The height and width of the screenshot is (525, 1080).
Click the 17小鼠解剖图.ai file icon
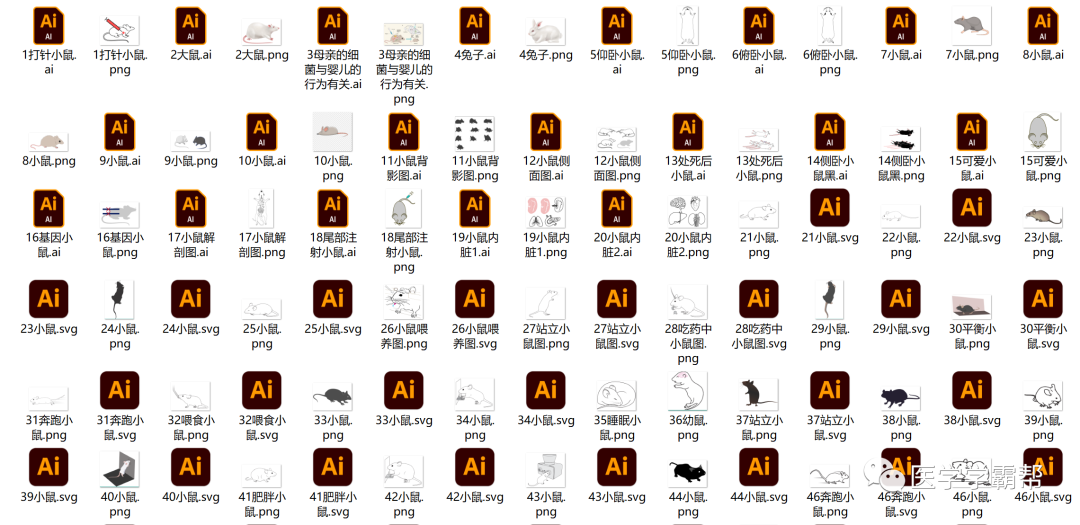pos(191,209)
